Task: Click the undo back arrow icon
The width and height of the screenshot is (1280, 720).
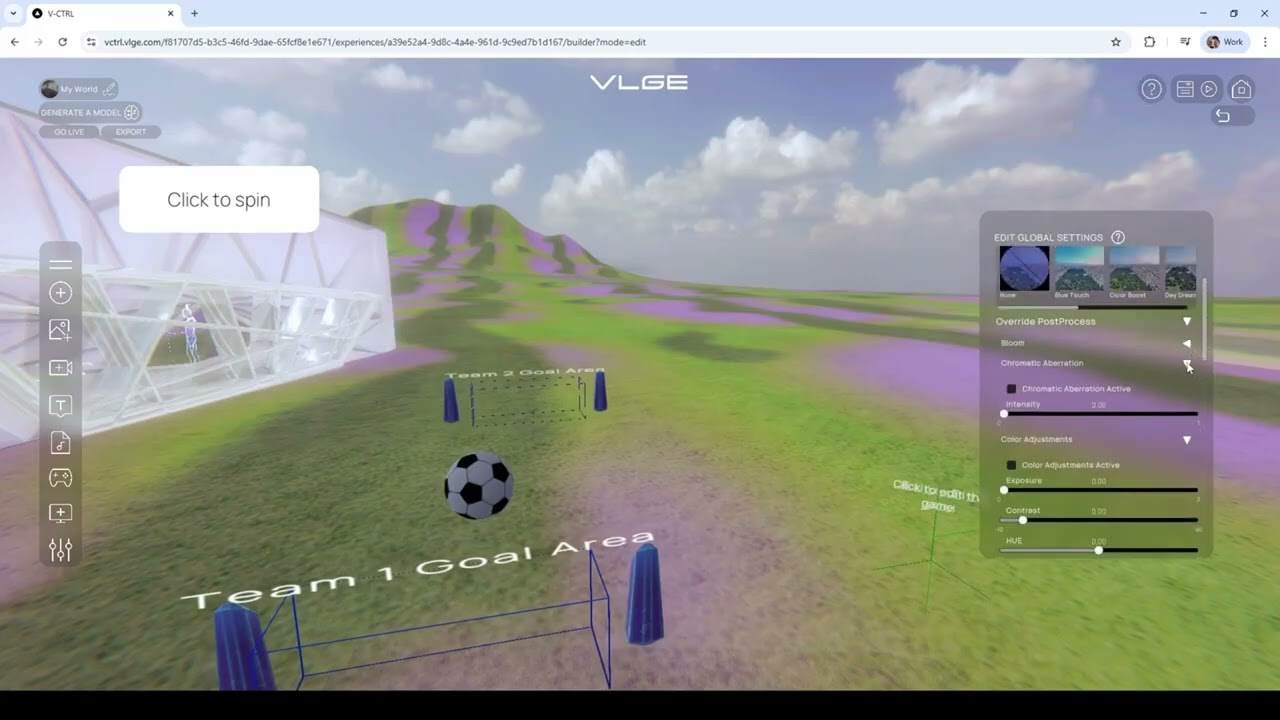Action: click(1222, 116)
